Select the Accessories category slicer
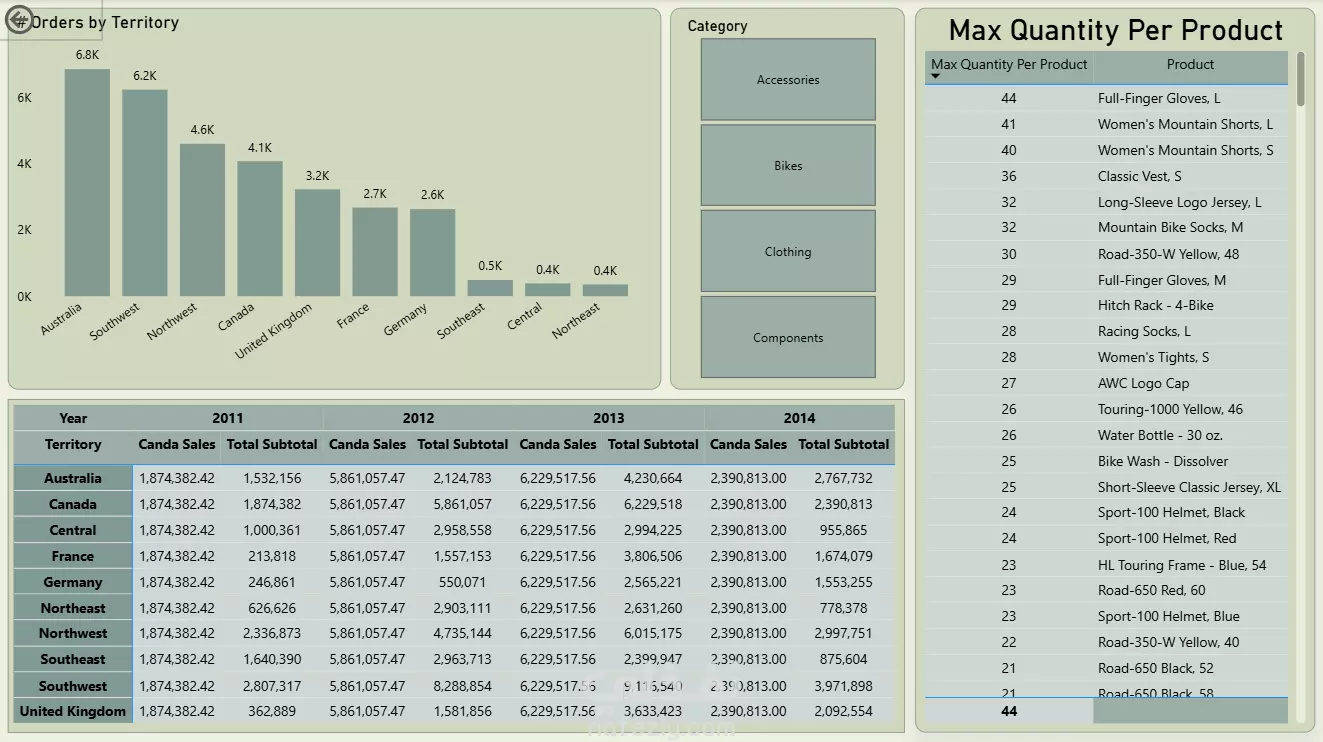The image size is (1323, 742). [x=788, y=80]
